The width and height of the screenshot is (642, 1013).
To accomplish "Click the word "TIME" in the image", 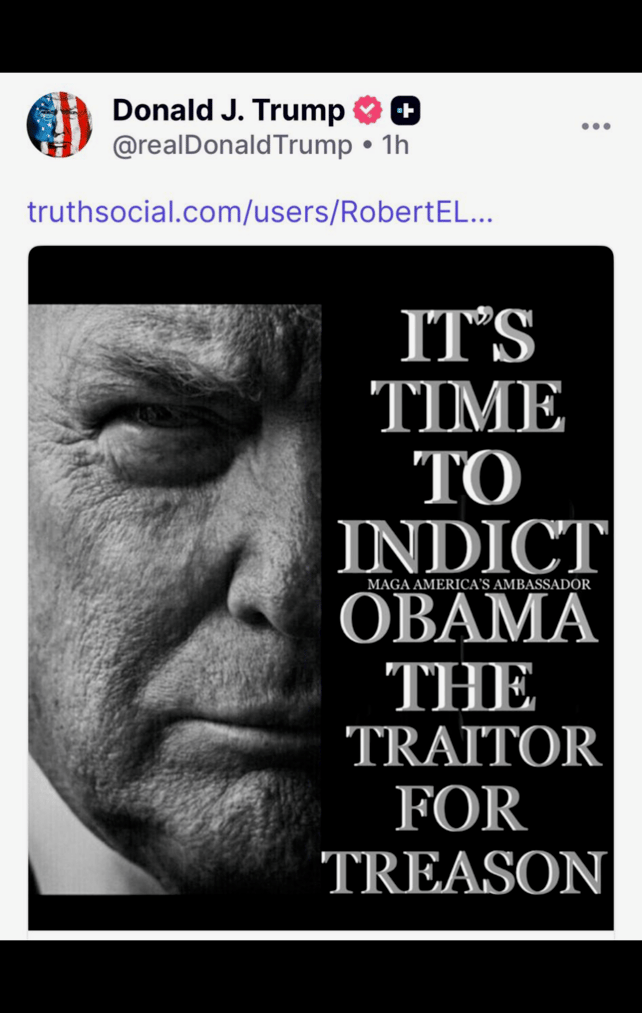I will pyautogui.click(x=467, y=406).
